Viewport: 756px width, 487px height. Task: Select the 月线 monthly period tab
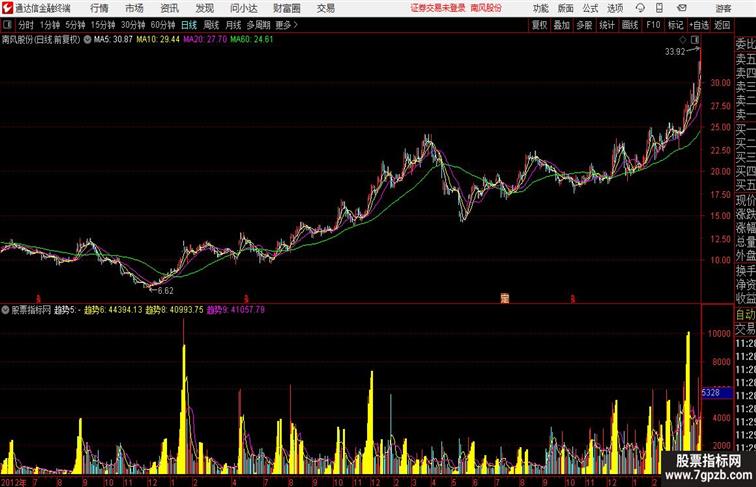pos(233,25)
